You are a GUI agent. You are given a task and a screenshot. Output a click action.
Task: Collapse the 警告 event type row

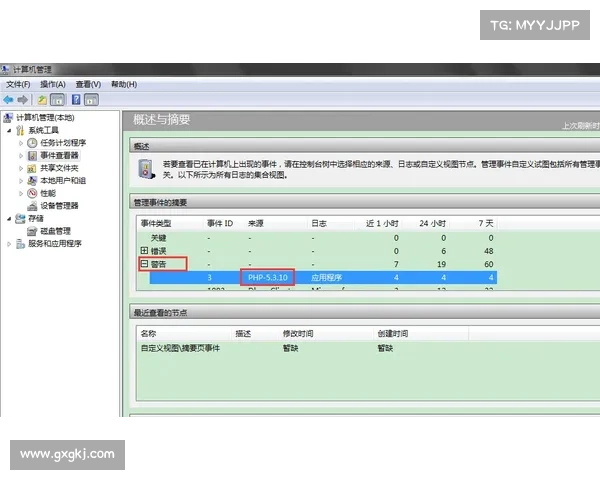[144, 264]
